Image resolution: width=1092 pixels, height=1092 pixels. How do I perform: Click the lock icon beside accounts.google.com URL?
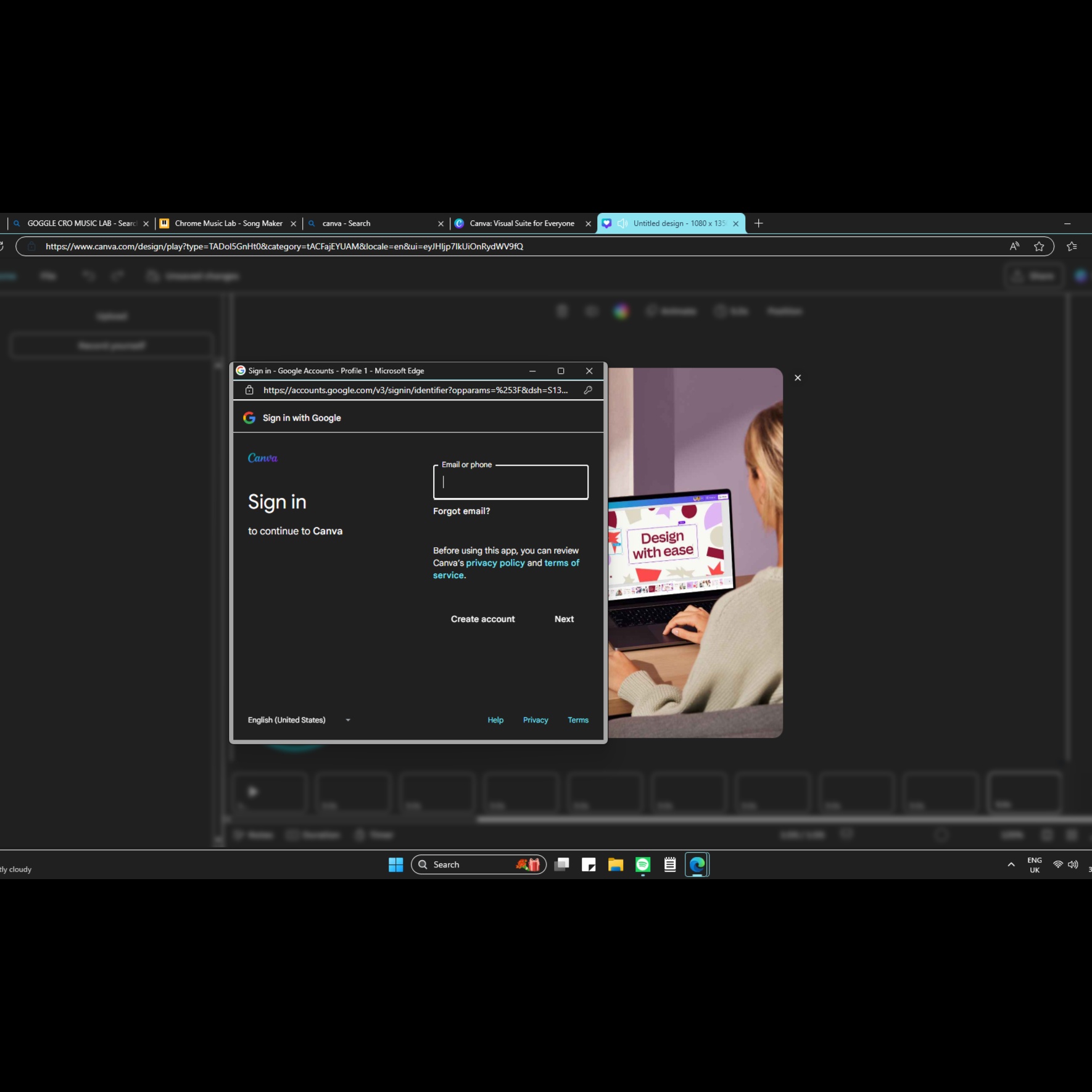click(x=249, y=390)
